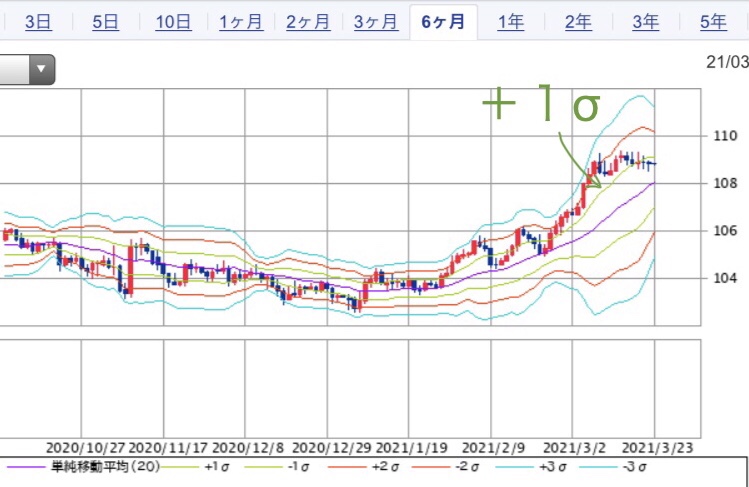This screenshot has width=749, height=487.
Task: View the 5年 chart period
Action: [x=713, y=22]
